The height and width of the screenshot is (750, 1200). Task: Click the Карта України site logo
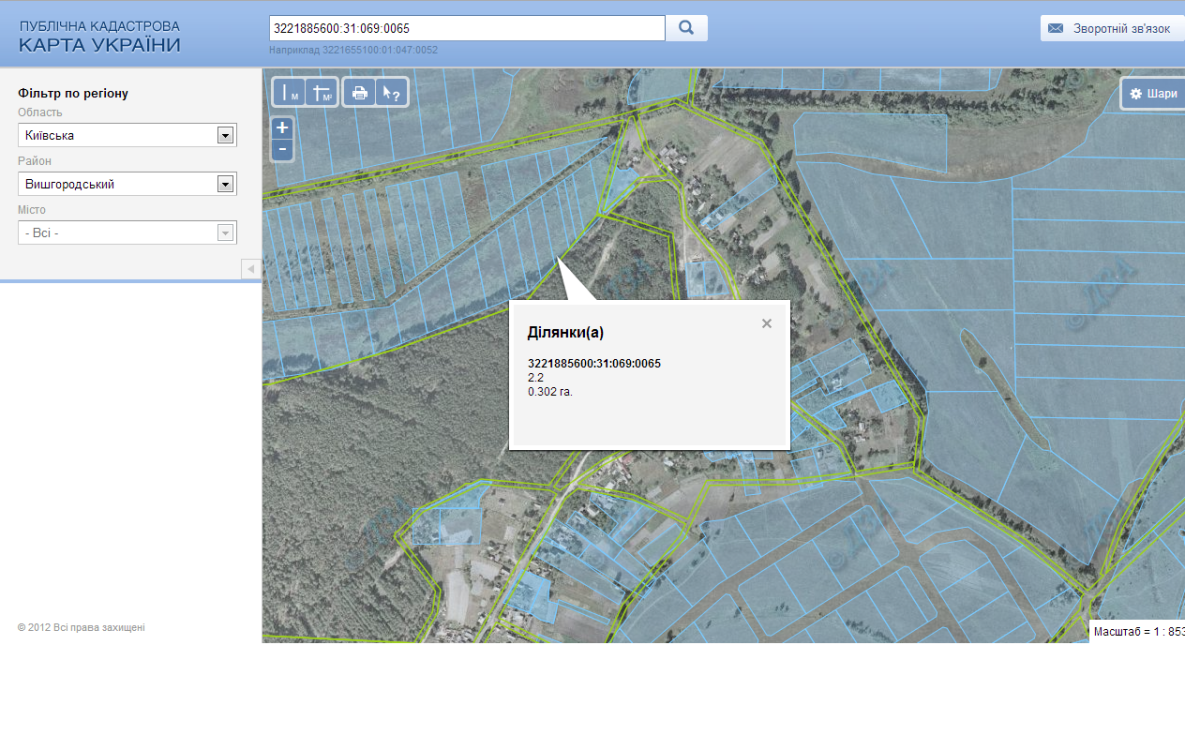pyautogui.click(x=100, y=37)
